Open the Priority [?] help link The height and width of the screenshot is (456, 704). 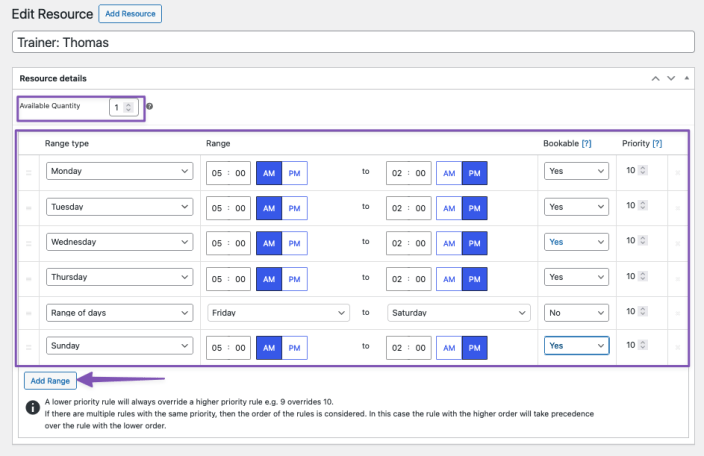(657, 144)
